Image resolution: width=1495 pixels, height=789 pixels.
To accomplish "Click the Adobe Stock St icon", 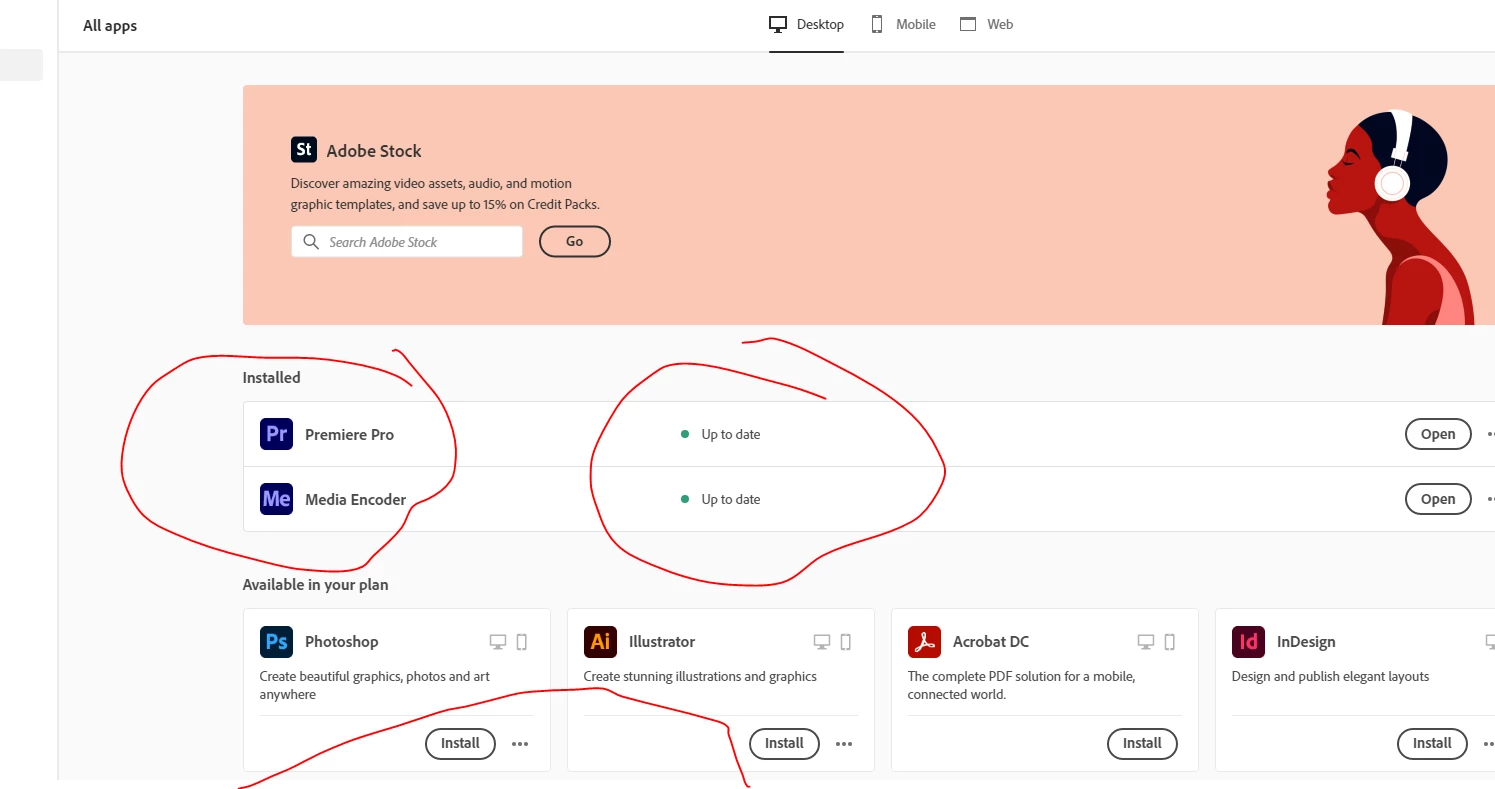I will click(304, 150).
